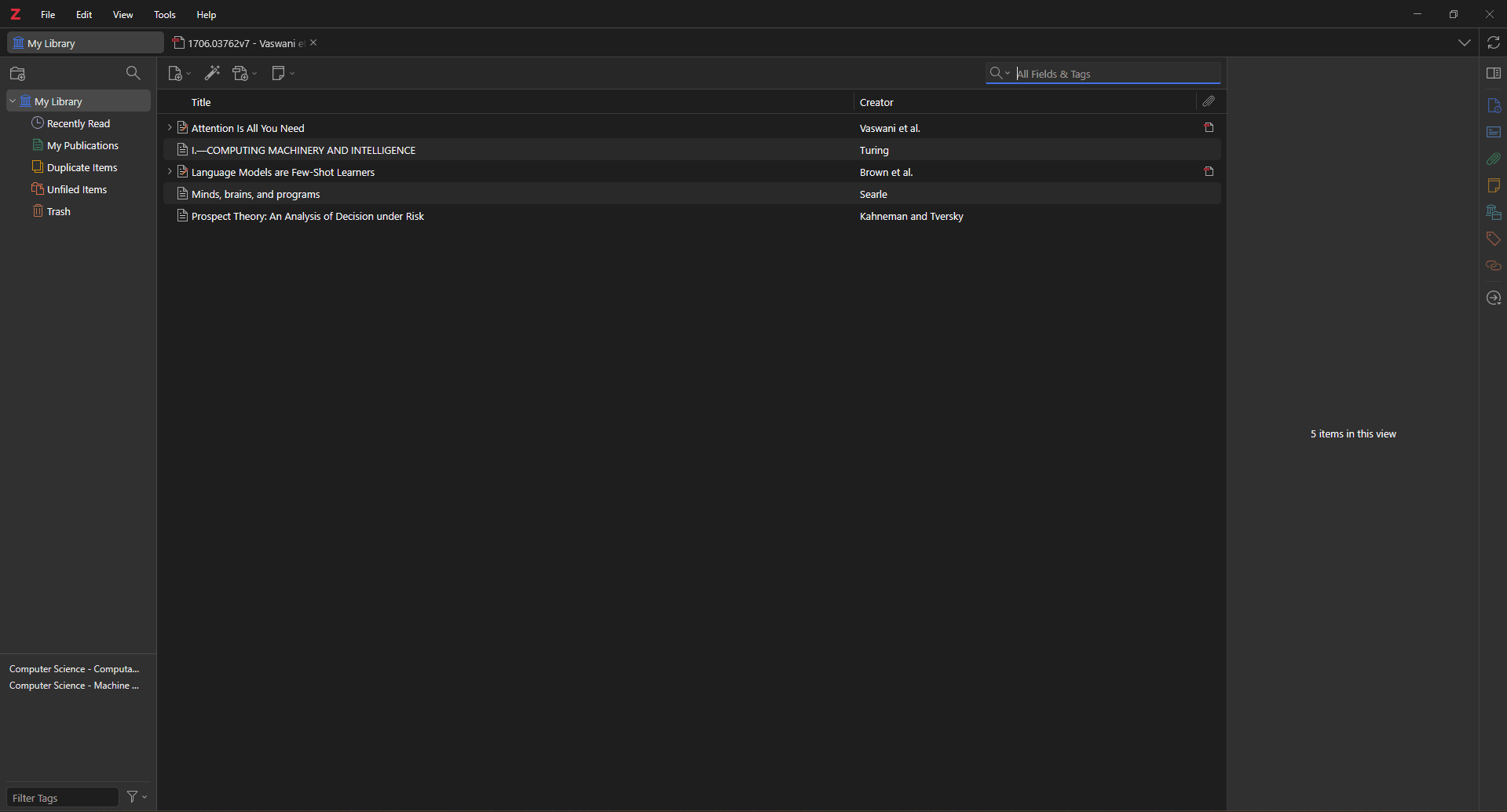Click the Zotero logo icon

16,15
